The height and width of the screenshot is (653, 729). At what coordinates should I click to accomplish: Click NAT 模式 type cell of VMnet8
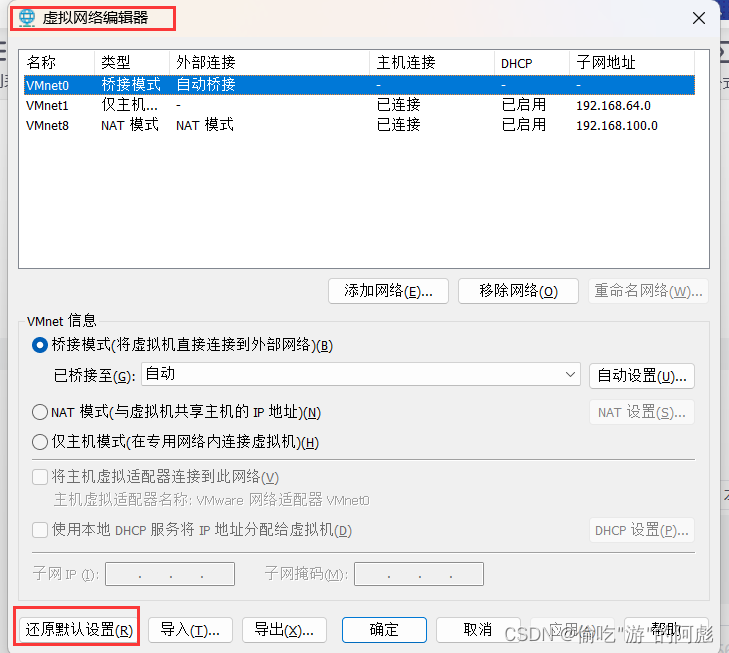[130, 125]
